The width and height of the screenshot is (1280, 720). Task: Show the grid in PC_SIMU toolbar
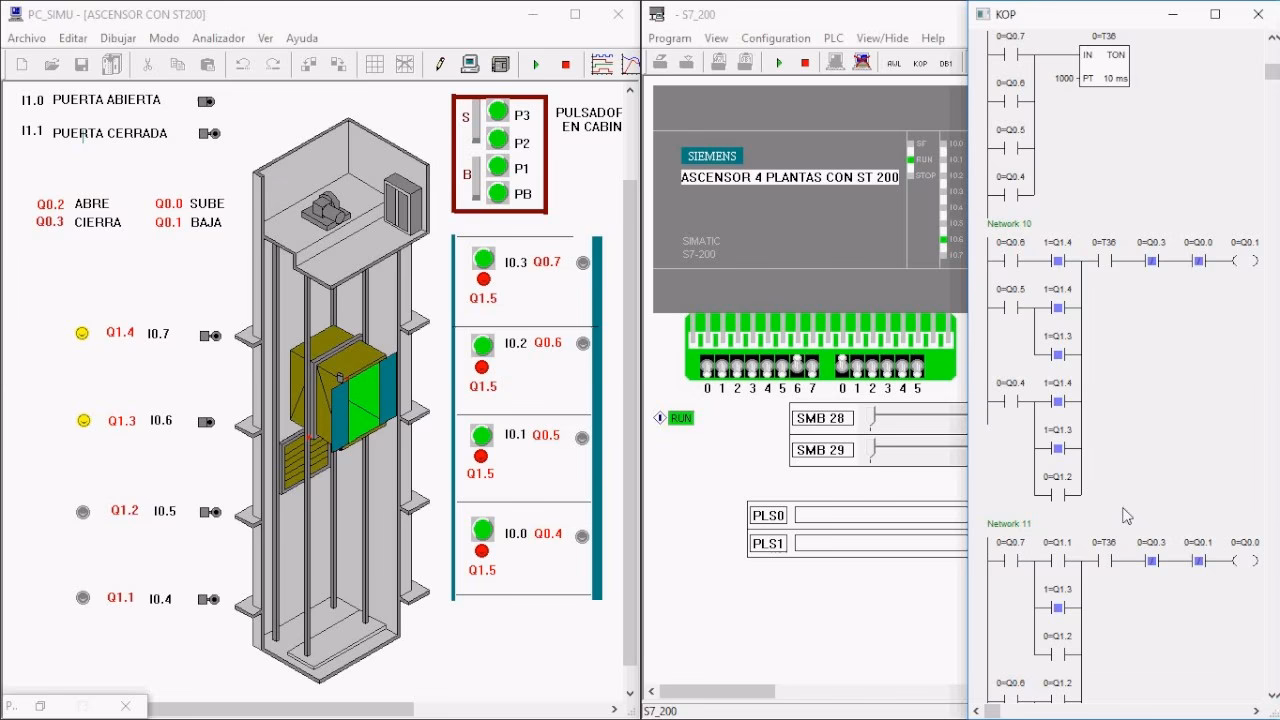pos(374,65)
